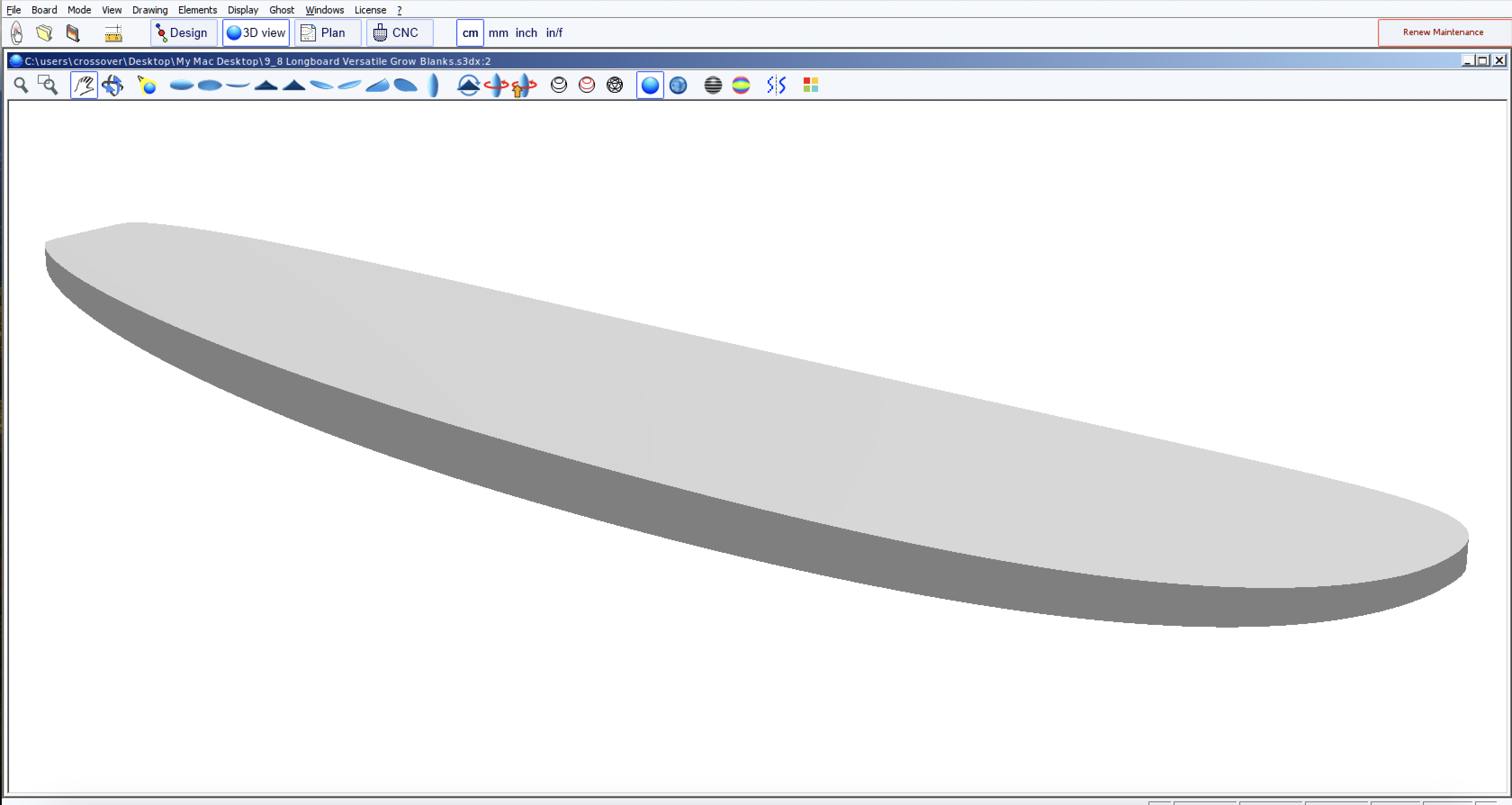This screenshot has height=805, width=1512.
Task: Click the Renew Maintenance button
Action: click(1443, 32)
